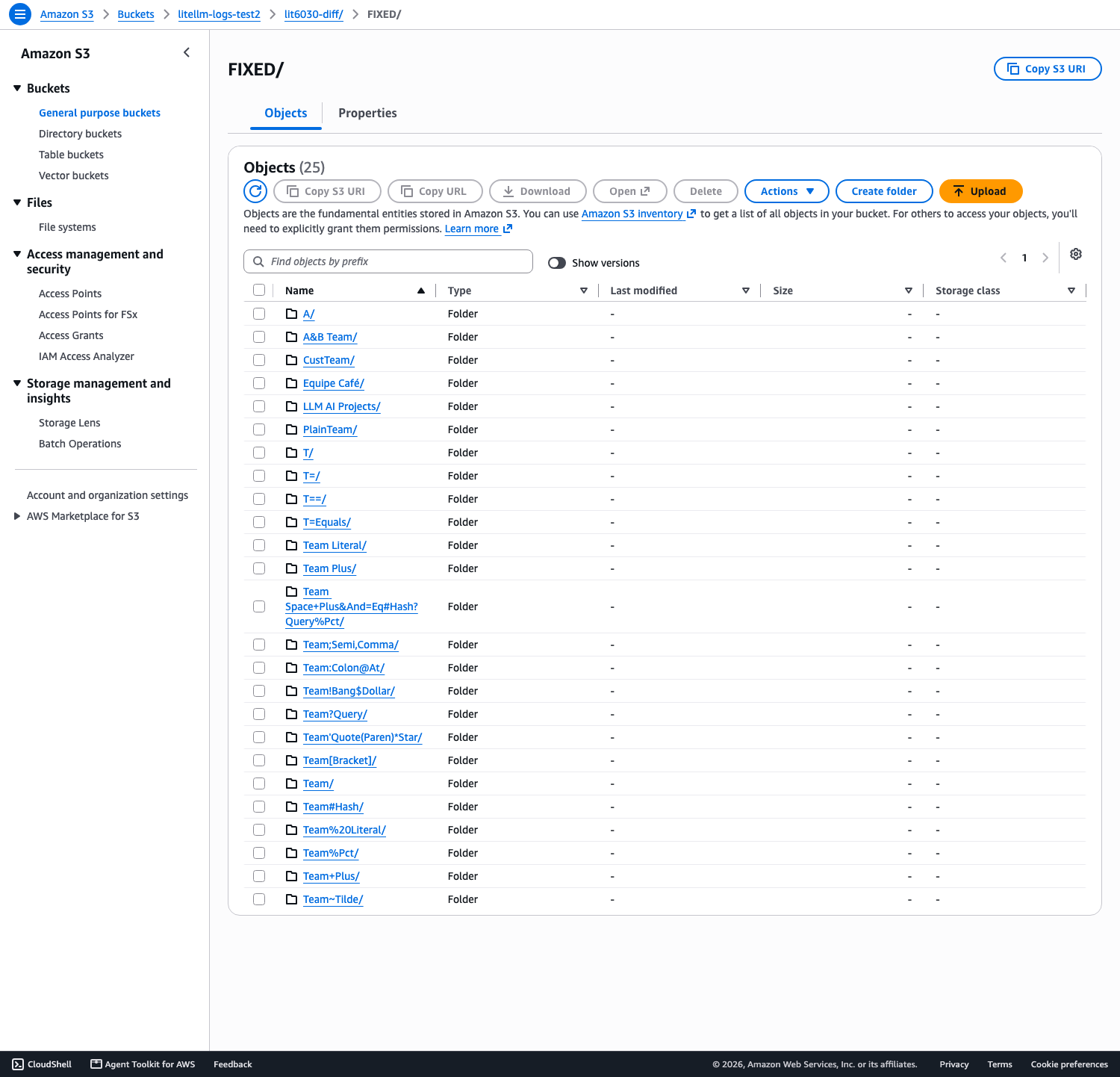The image size is (1120, 1077).
Task: Open Cookie preferences in footer
Action: 1069,1064
